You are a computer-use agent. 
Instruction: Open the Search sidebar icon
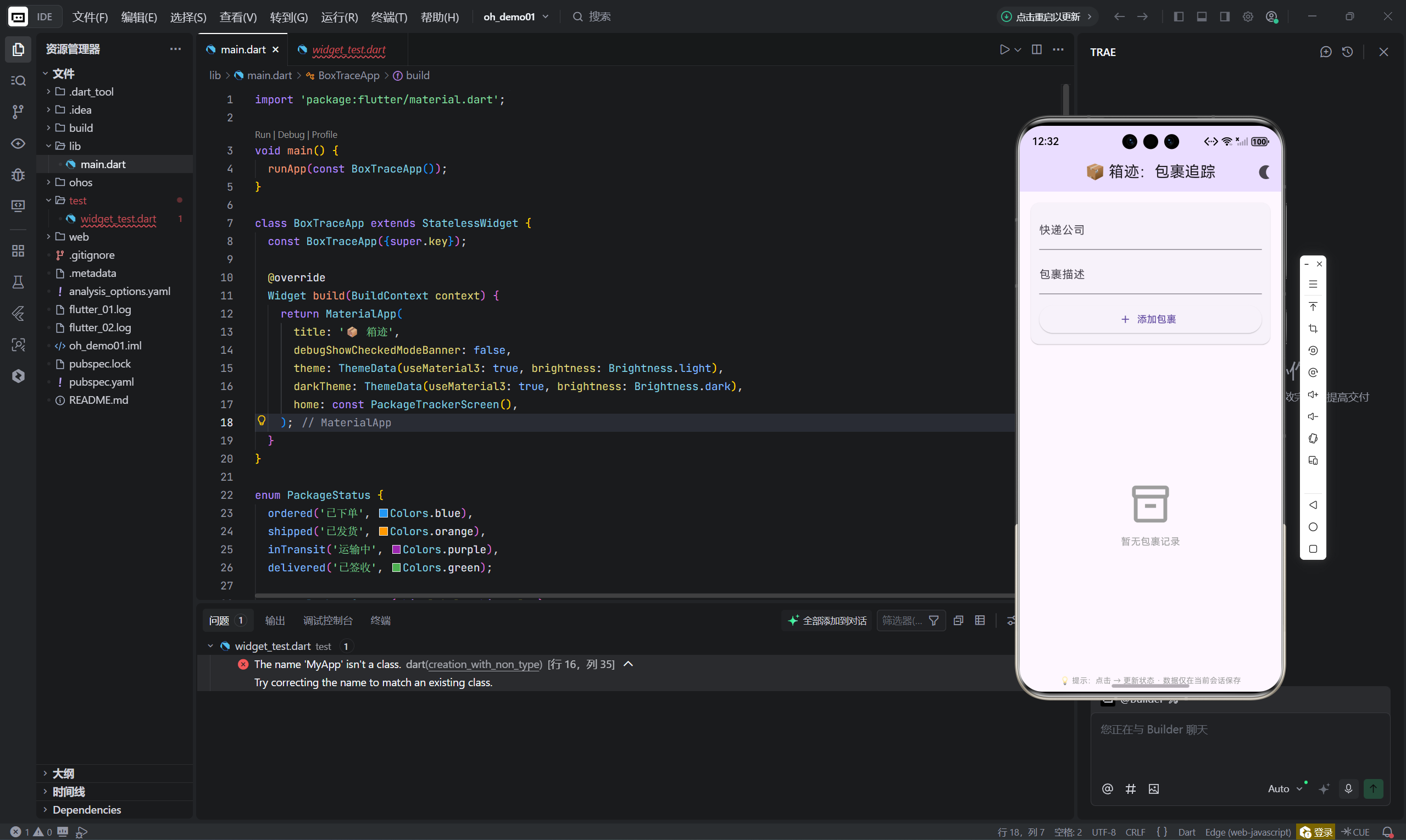click(18, 80)
